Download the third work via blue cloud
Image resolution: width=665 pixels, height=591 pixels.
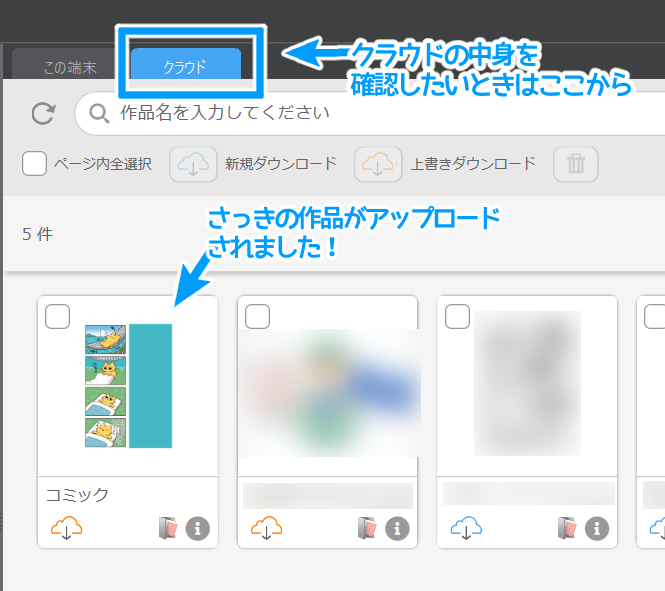[466, 527]
